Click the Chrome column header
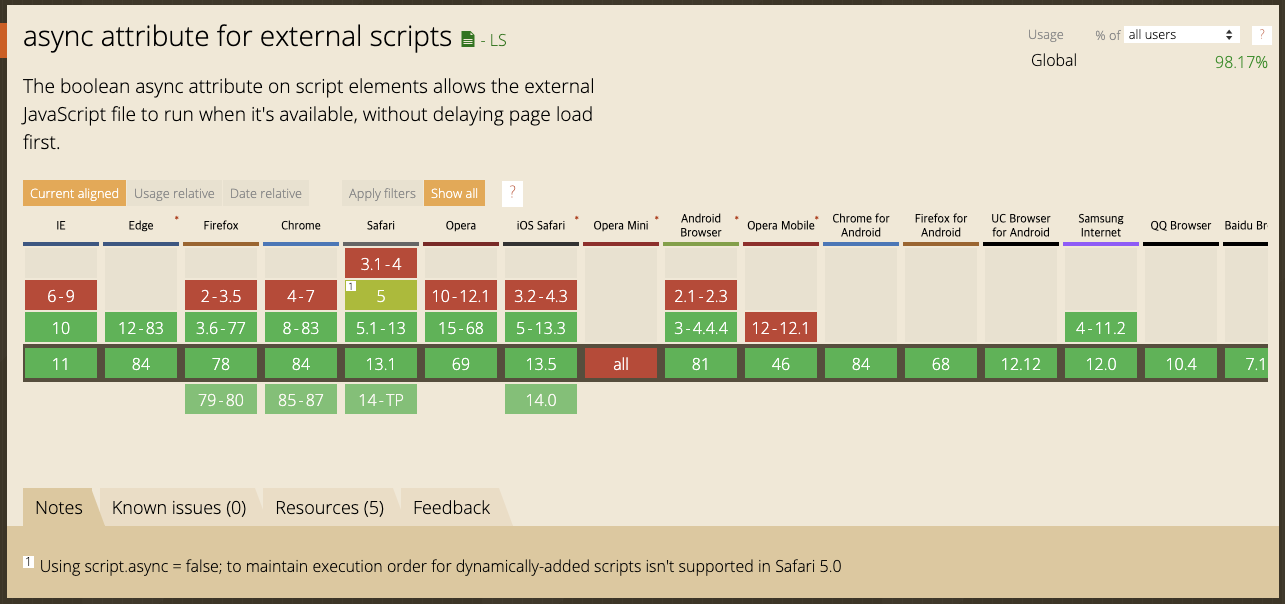This screenshot has width=1285, height=604. tap(301, 226)
